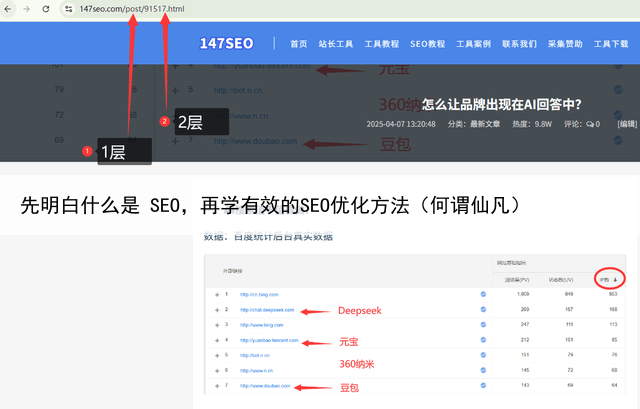This screenshot has width=640, height=409.
Task: Reload the page with refresh icon
Action: (x=46, y=9)
